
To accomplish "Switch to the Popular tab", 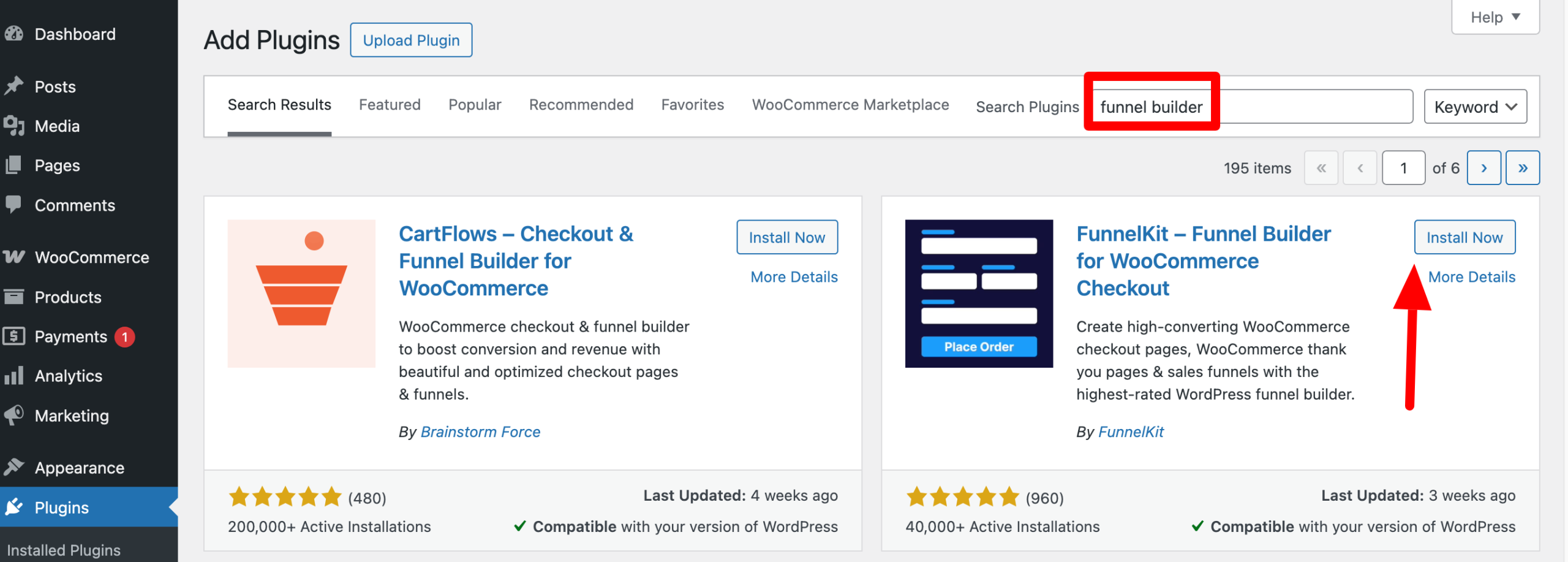I will click(x=475, y=105).
